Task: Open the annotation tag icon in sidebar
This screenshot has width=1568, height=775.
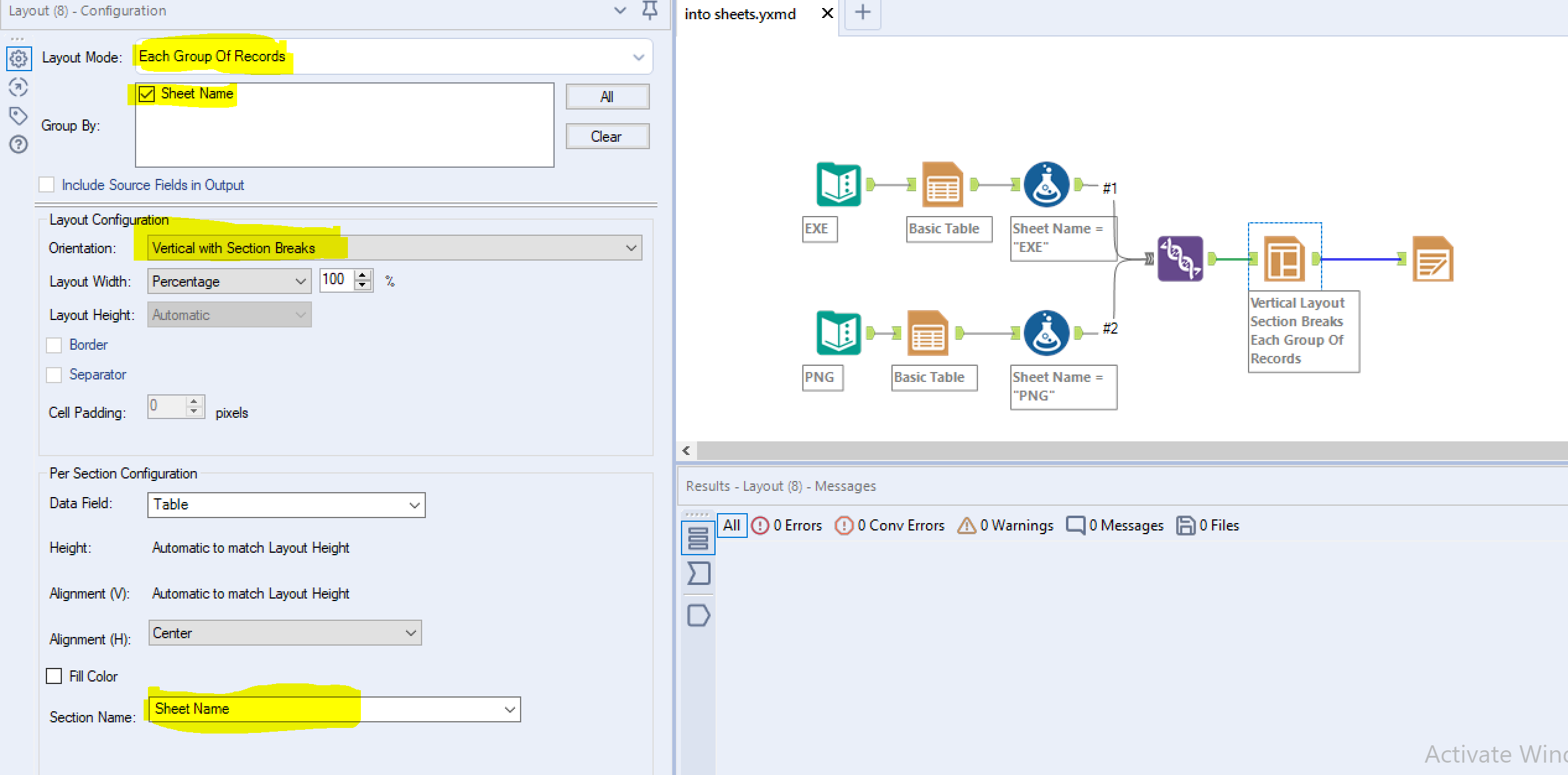Action: point(19,116)
